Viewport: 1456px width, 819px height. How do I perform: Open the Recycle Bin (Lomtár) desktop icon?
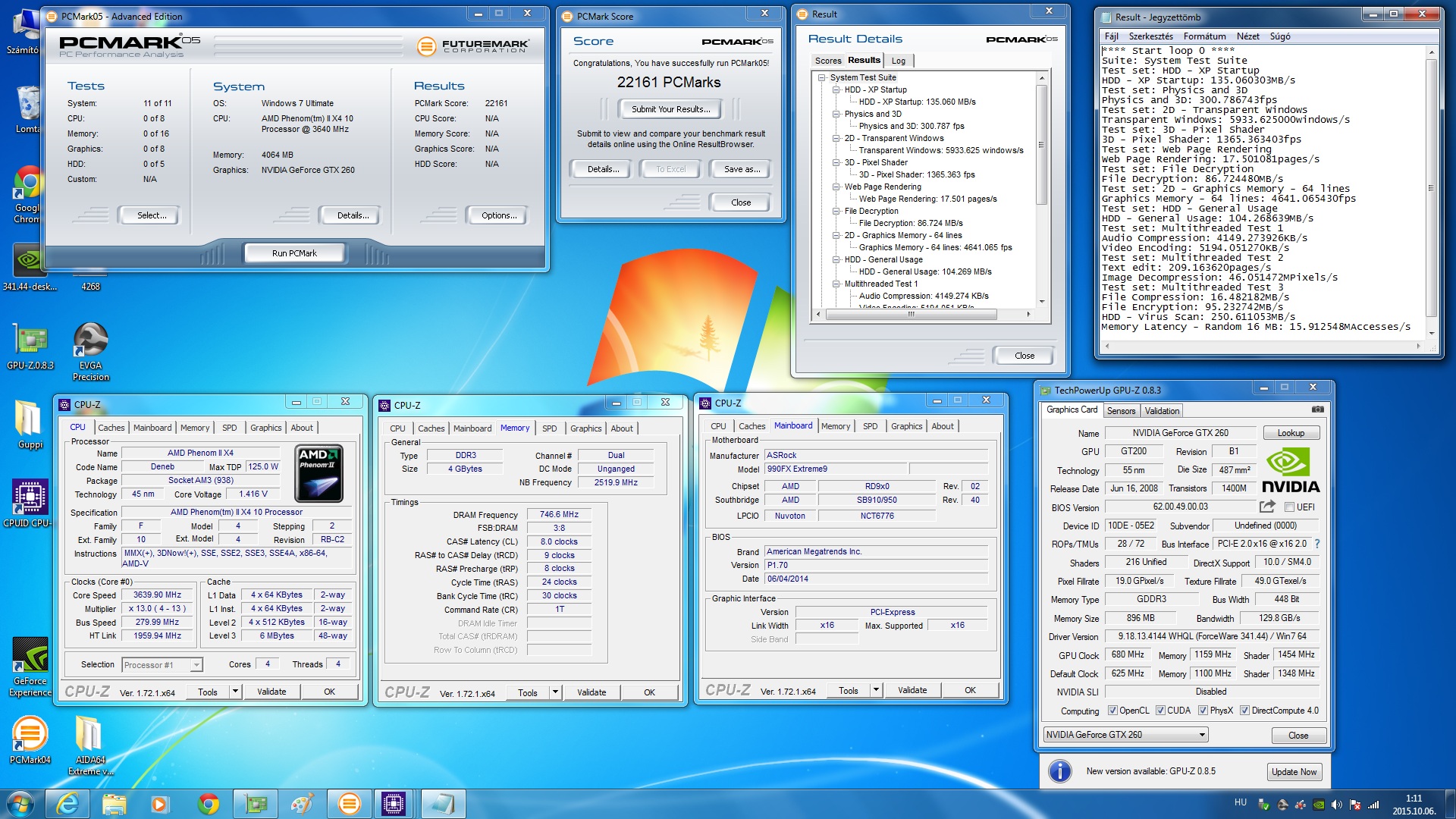pos(28,109)
